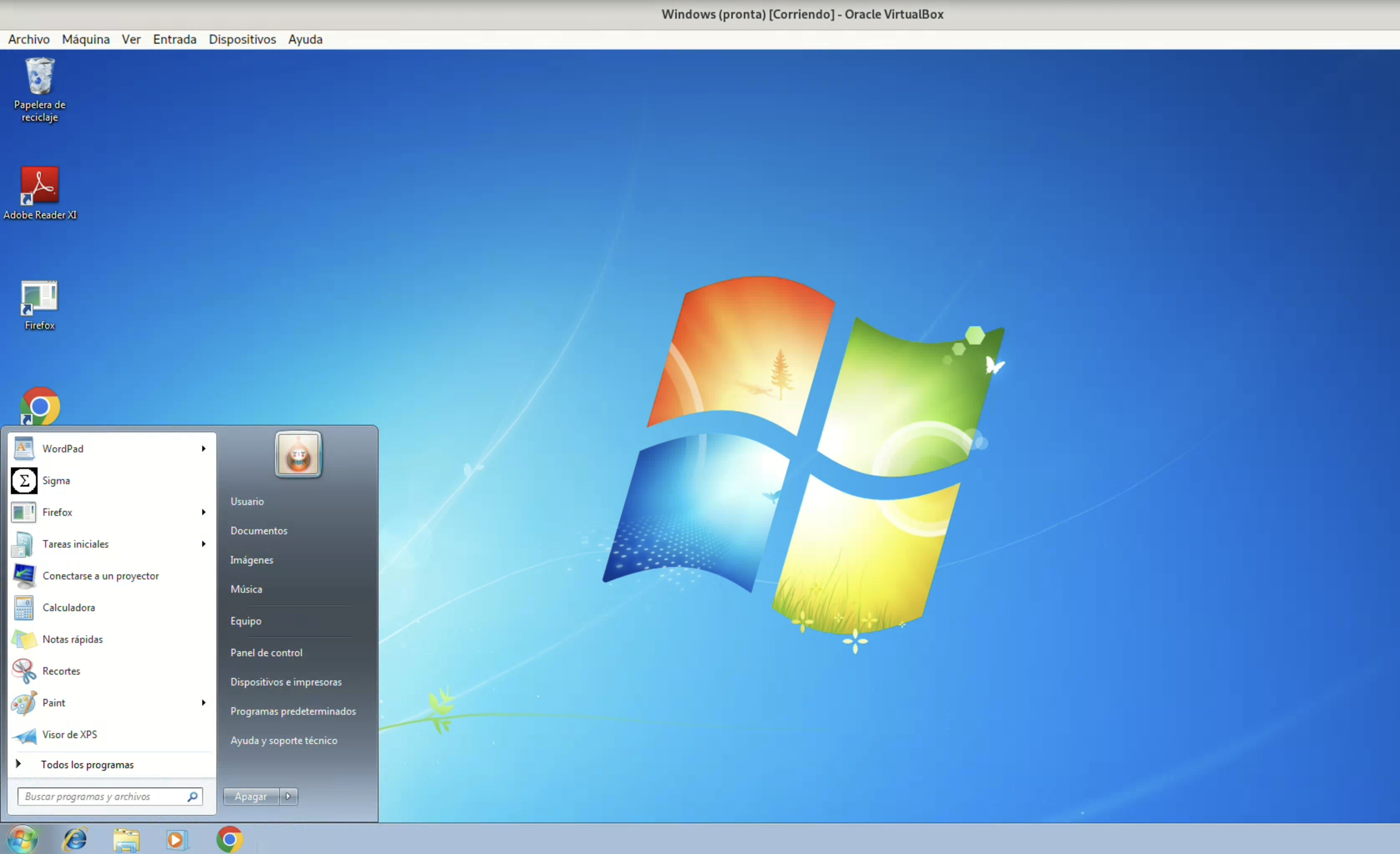Open Windows Explorer folder on taskbar
1400x854 pixels.
[126, 840]
